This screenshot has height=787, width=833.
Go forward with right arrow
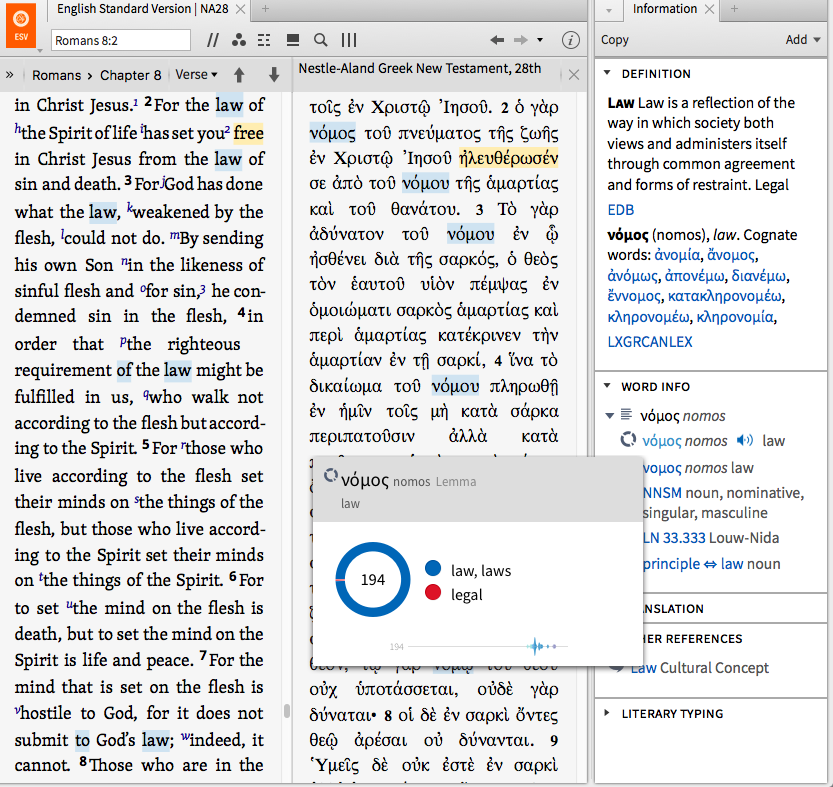point(521,40)
